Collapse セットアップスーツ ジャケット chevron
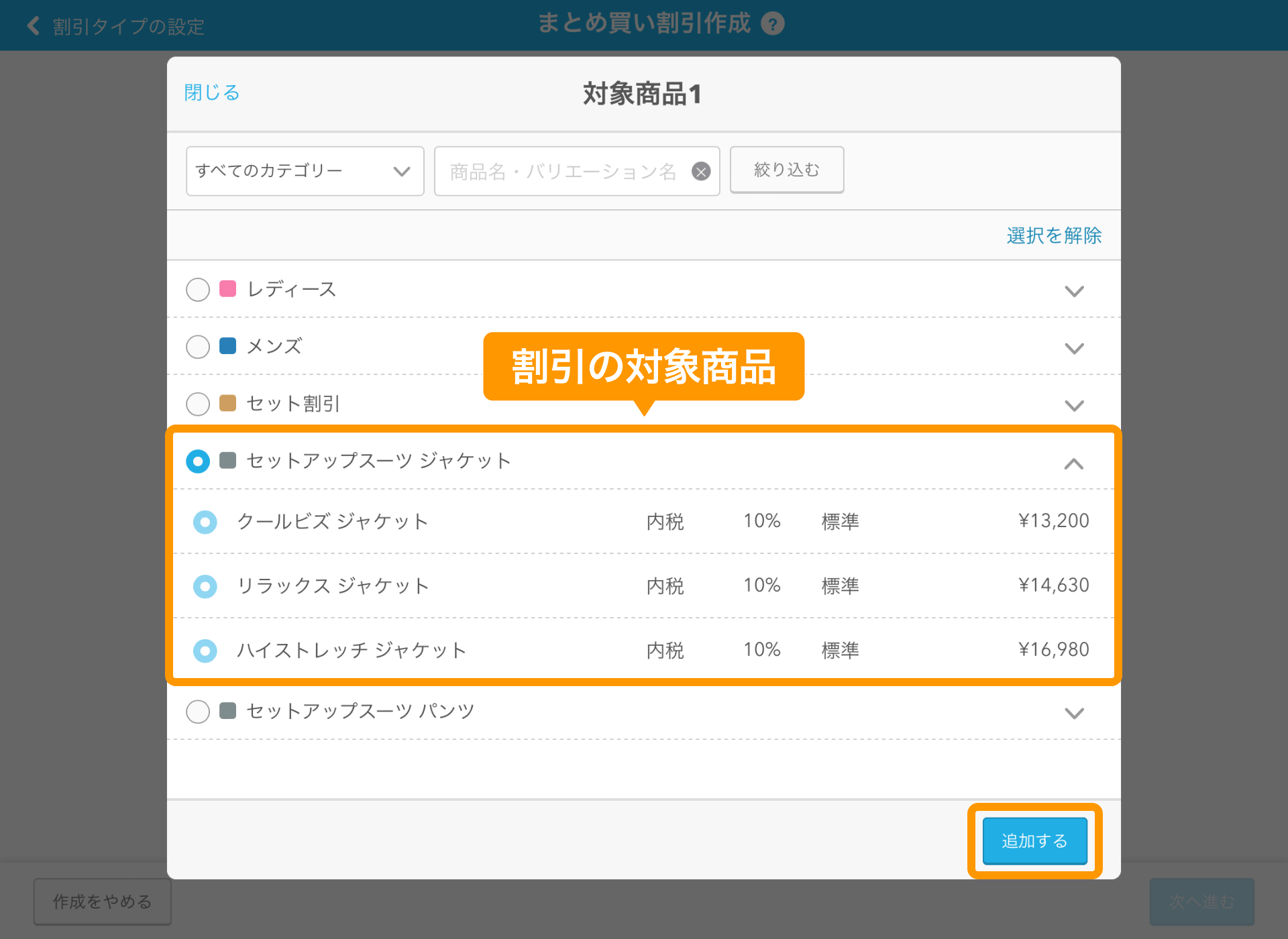This screenshot has width=1288, height=939. (1074, 463)
